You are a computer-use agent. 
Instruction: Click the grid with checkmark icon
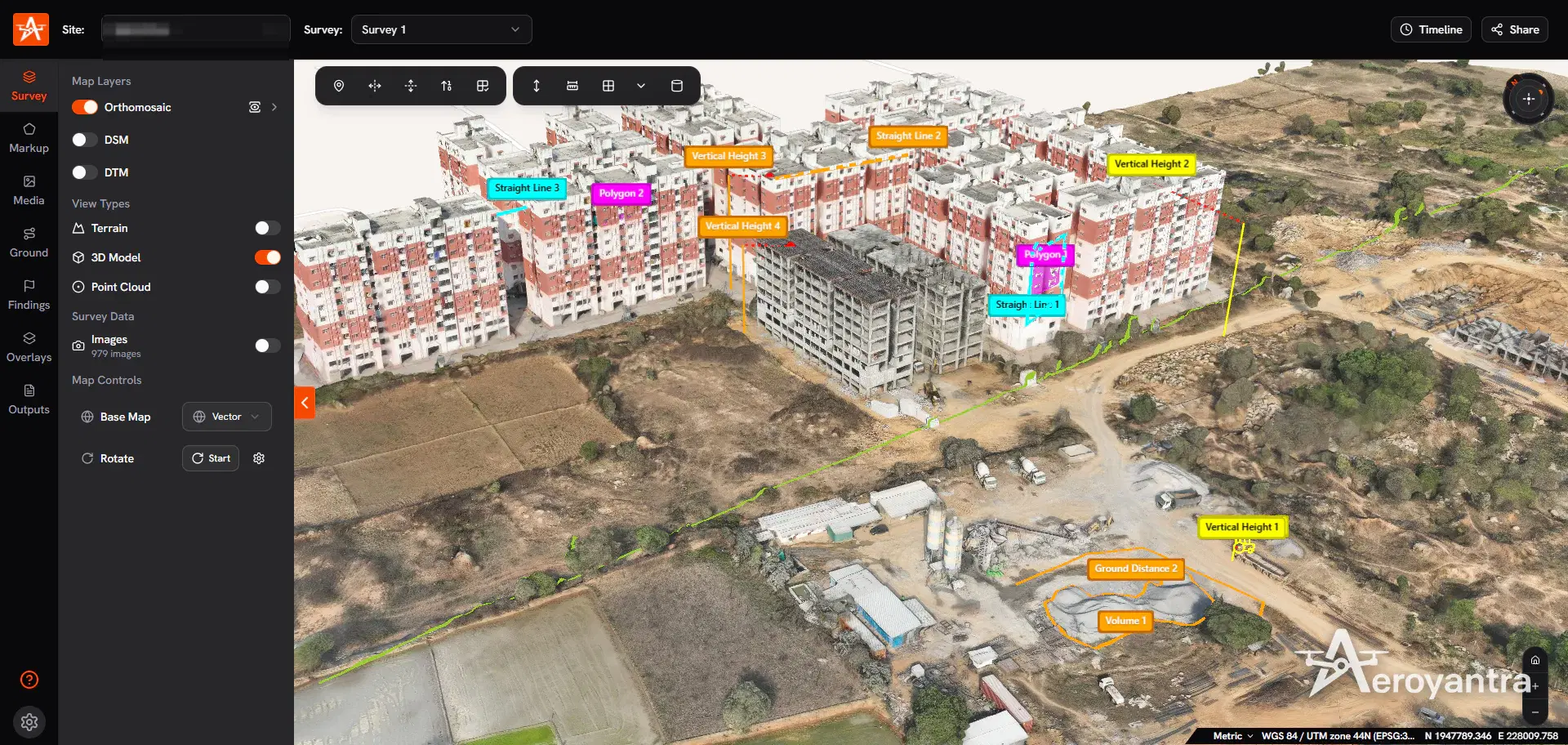click(483, 86)
